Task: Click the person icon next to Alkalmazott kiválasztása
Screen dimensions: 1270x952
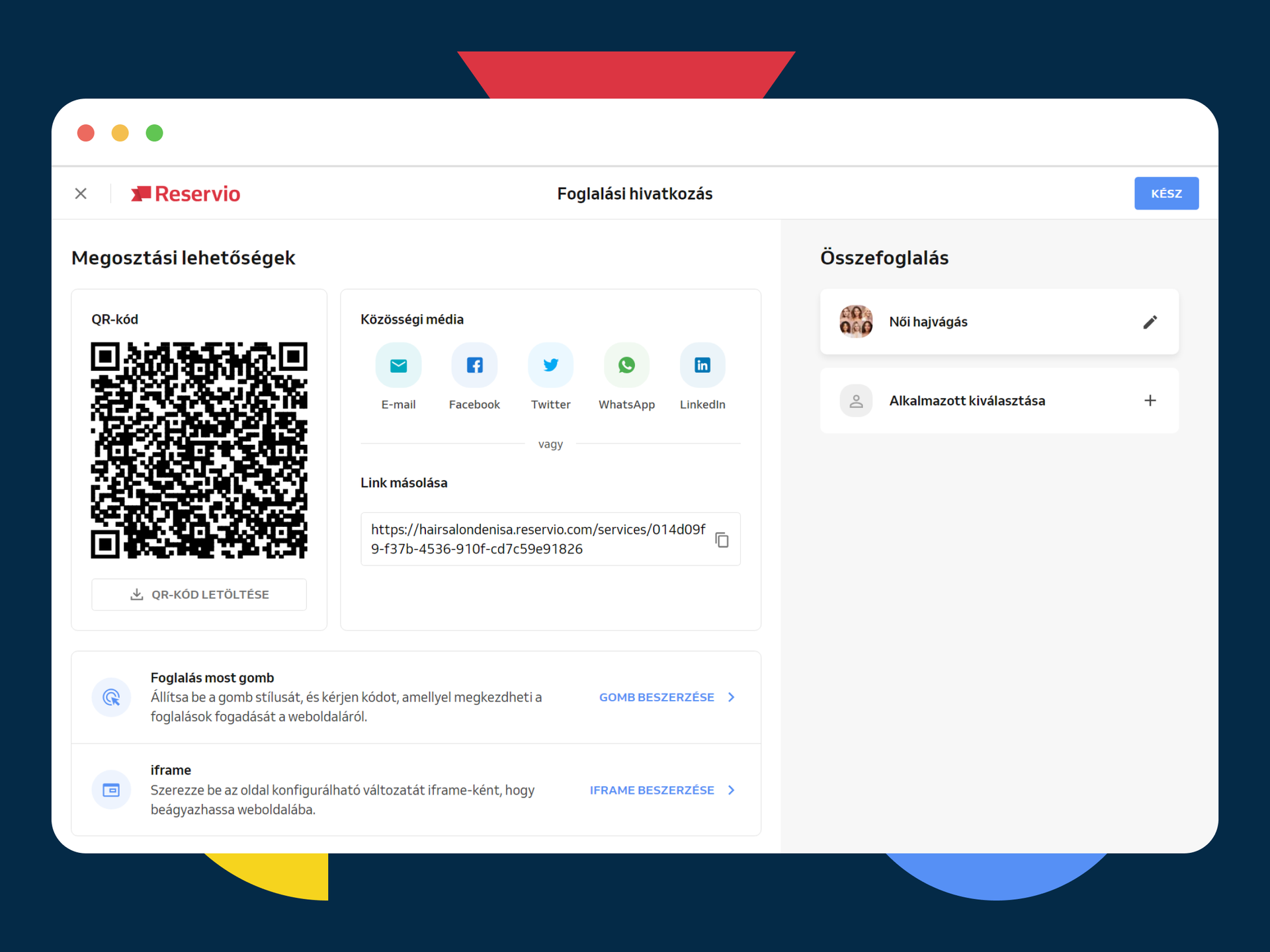Action: [856, 400]
